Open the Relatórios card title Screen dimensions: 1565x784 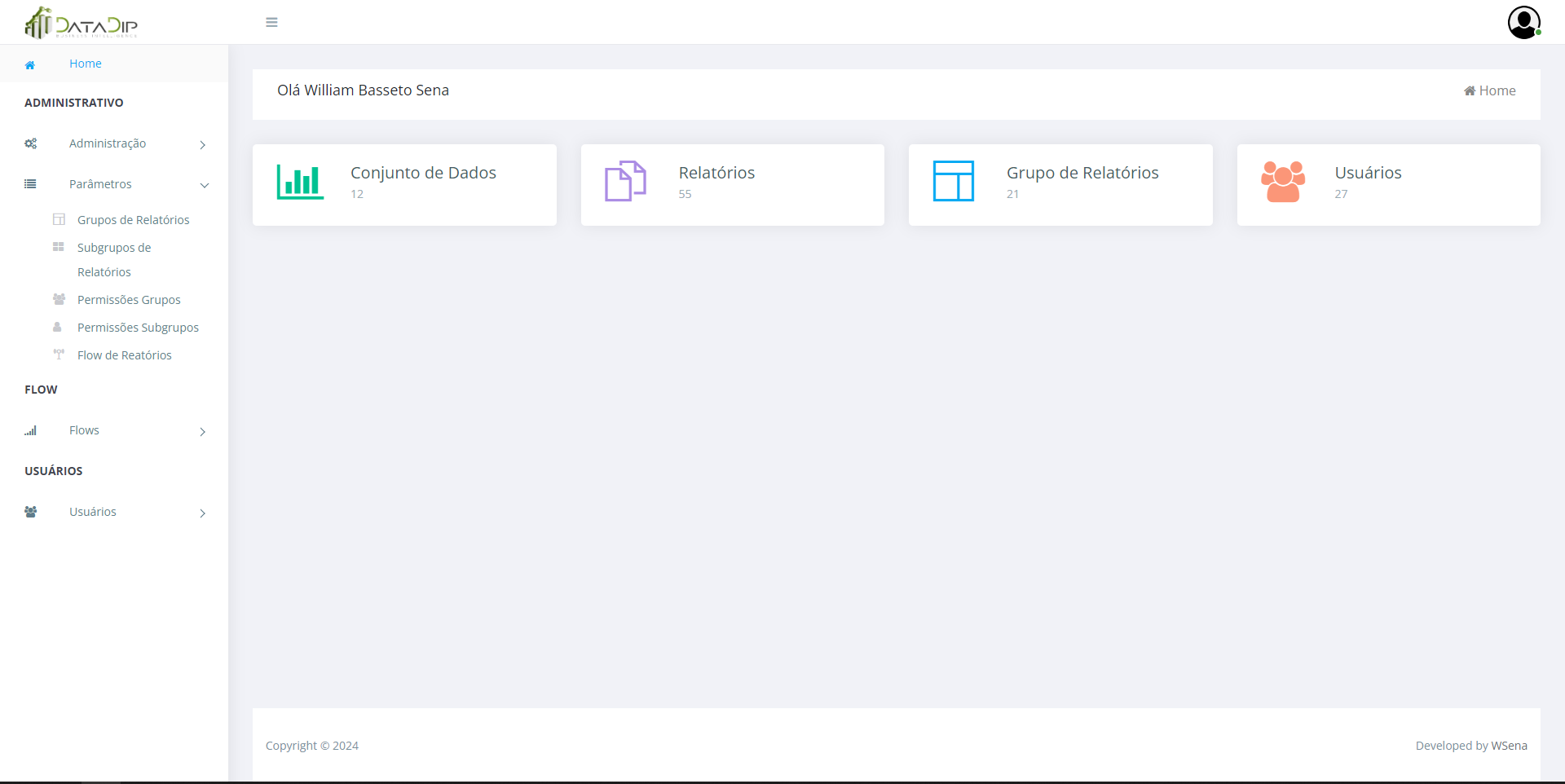pos(716,173)
